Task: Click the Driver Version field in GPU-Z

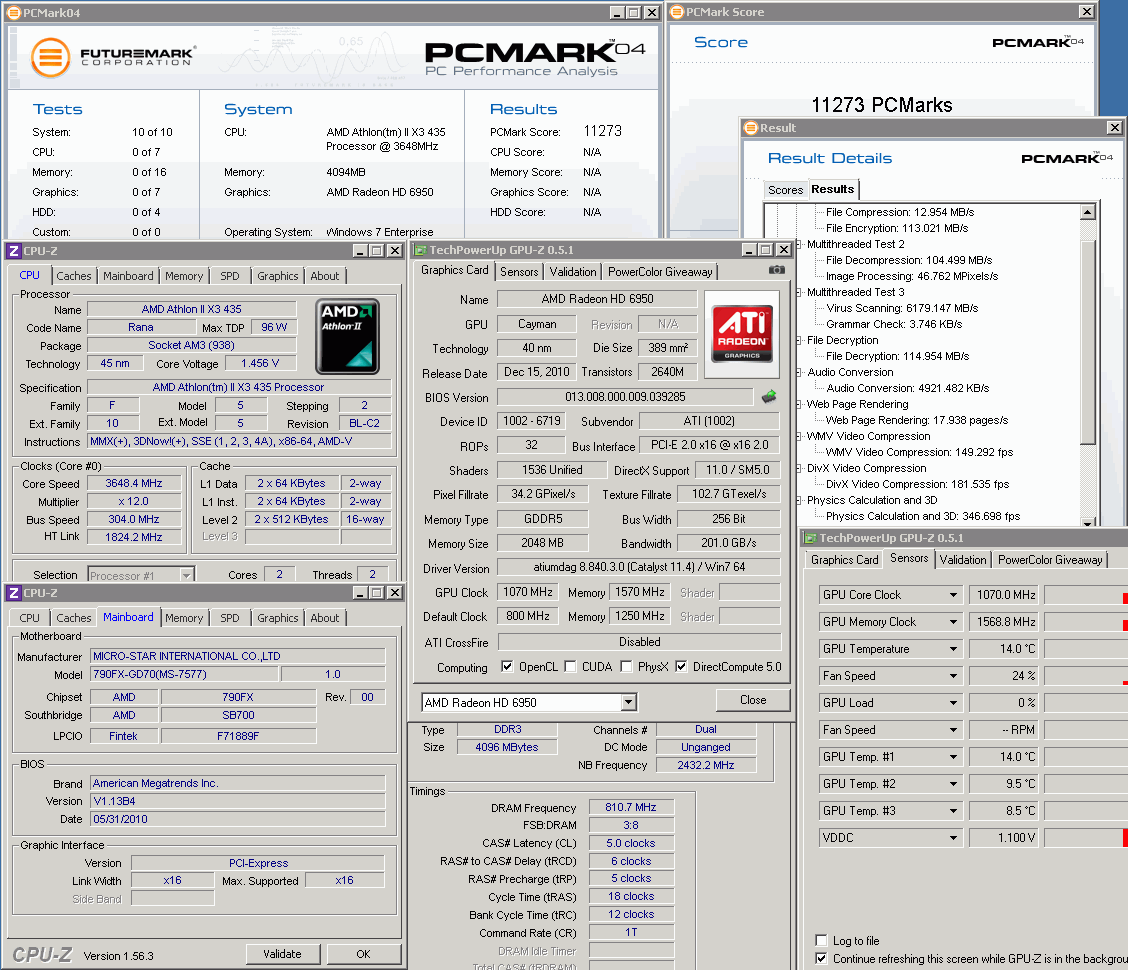Action: tap(639, 567)
